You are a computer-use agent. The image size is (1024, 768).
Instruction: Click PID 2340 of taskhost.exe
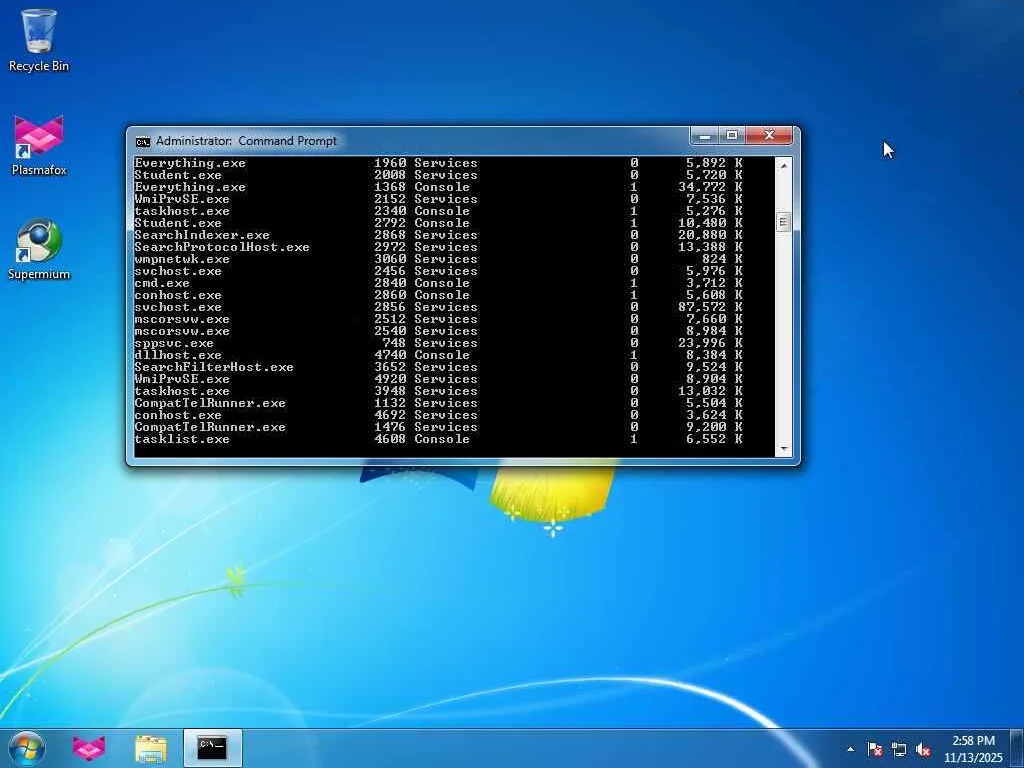(390, 211)
